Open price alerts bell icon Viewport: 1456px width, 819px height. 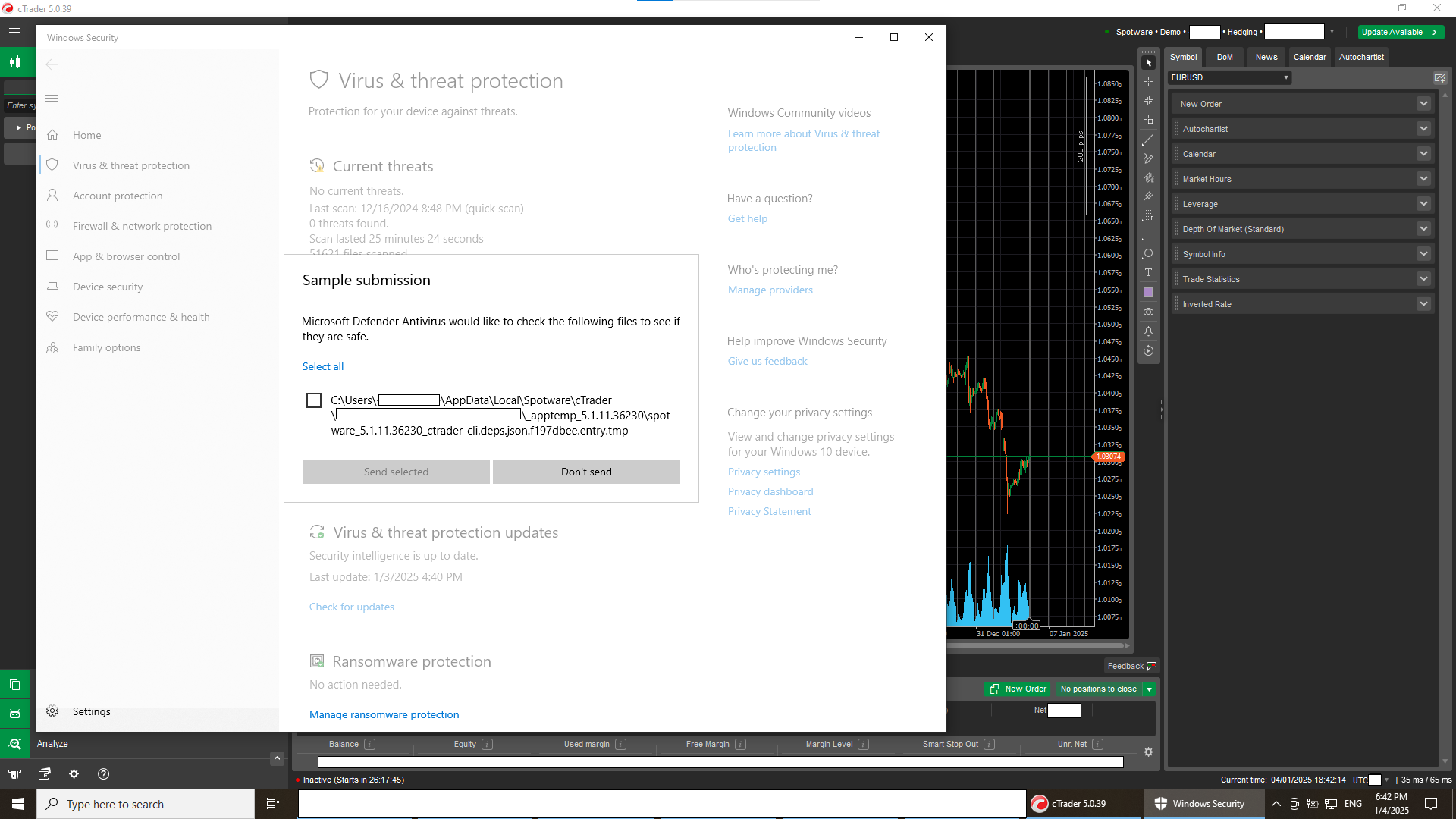(1148, 331)
